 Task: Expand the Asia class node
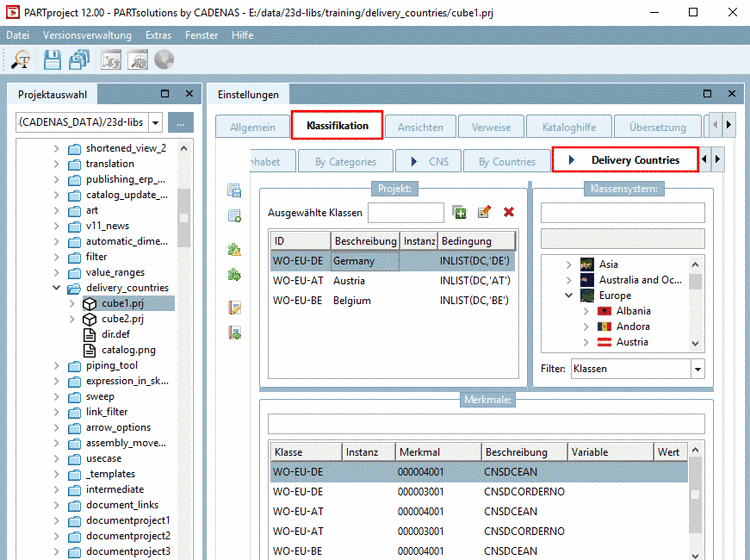569,264
